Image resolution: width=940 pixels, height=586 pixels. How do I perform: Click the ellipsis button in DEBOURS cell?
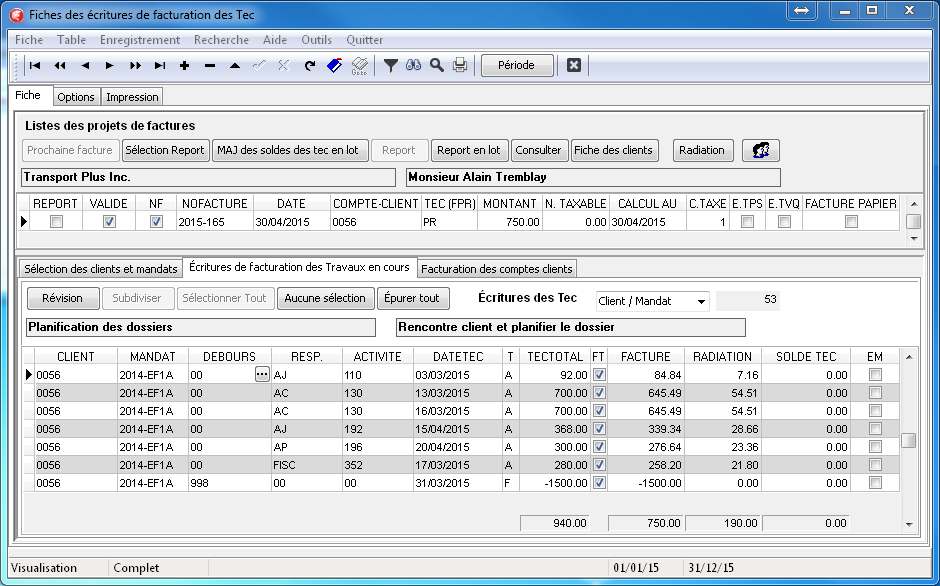point(262,375)
